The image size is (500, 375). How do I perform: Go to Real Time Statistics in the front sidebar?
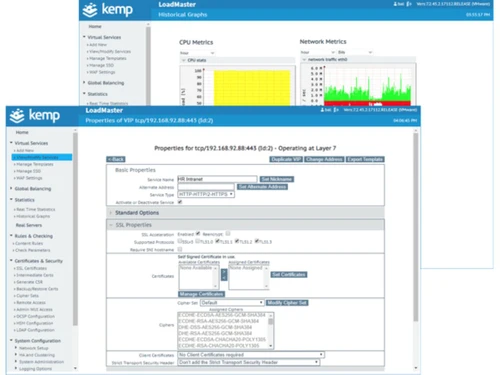(35, 209)
